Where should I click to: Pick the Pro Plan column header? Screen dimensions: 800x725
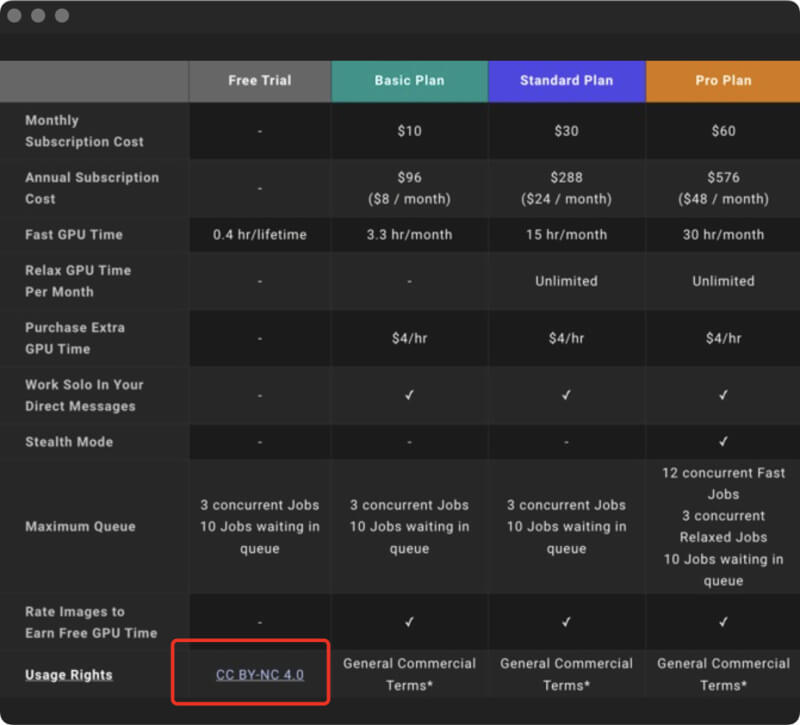pos(723,80)
